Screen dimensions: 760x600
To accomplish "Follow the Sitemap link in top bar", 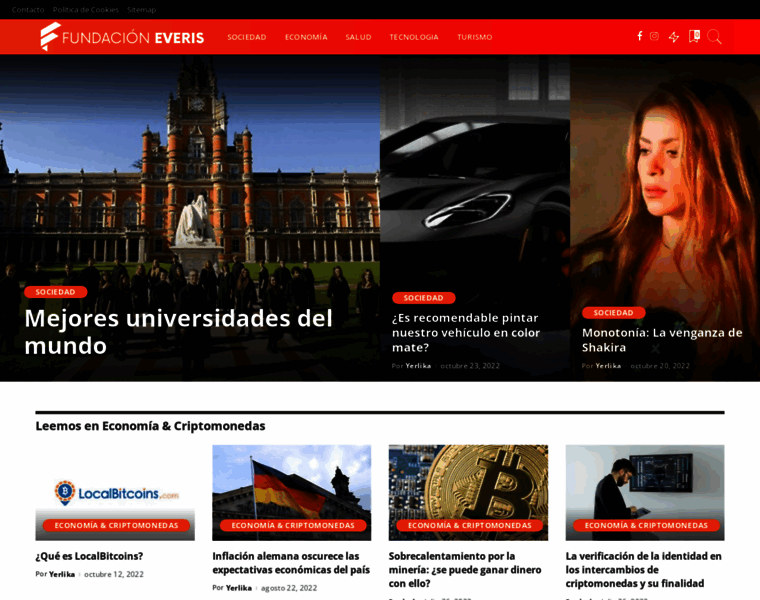I will (x=142, y=10).
